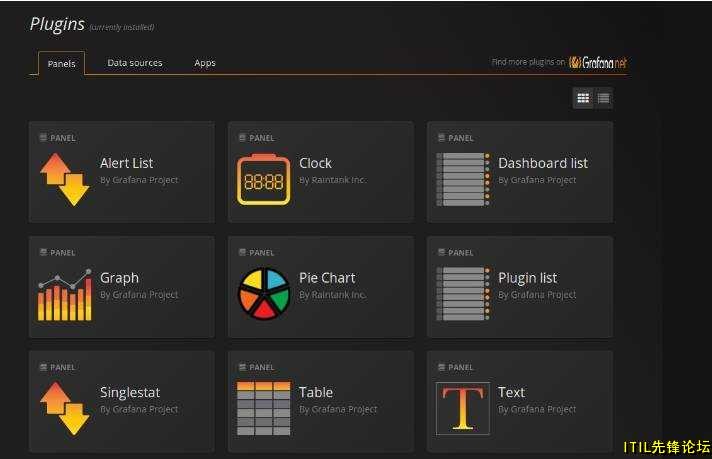Click 'By Grafana Project' under Dashboard list
712x459 pixels.
537,180
